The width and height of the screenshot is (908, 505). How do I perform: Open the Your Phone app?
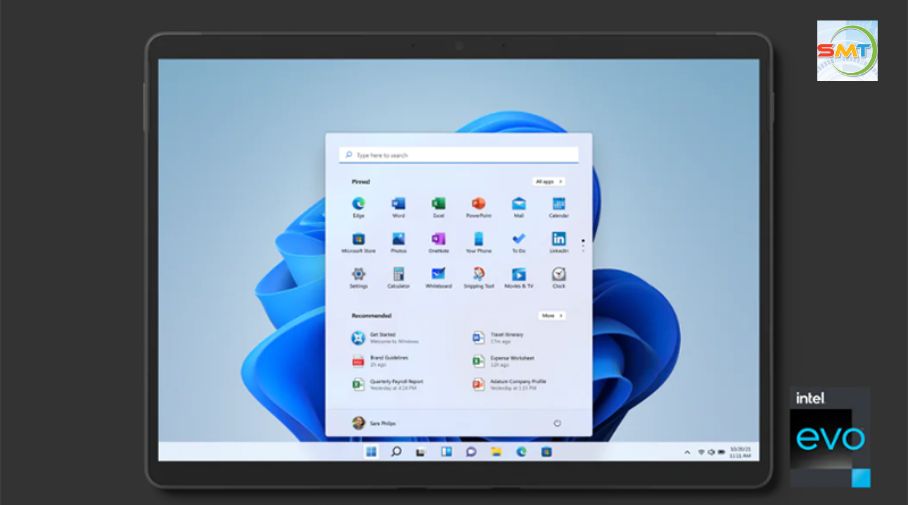pyautogui.click(x=478, y=242)
